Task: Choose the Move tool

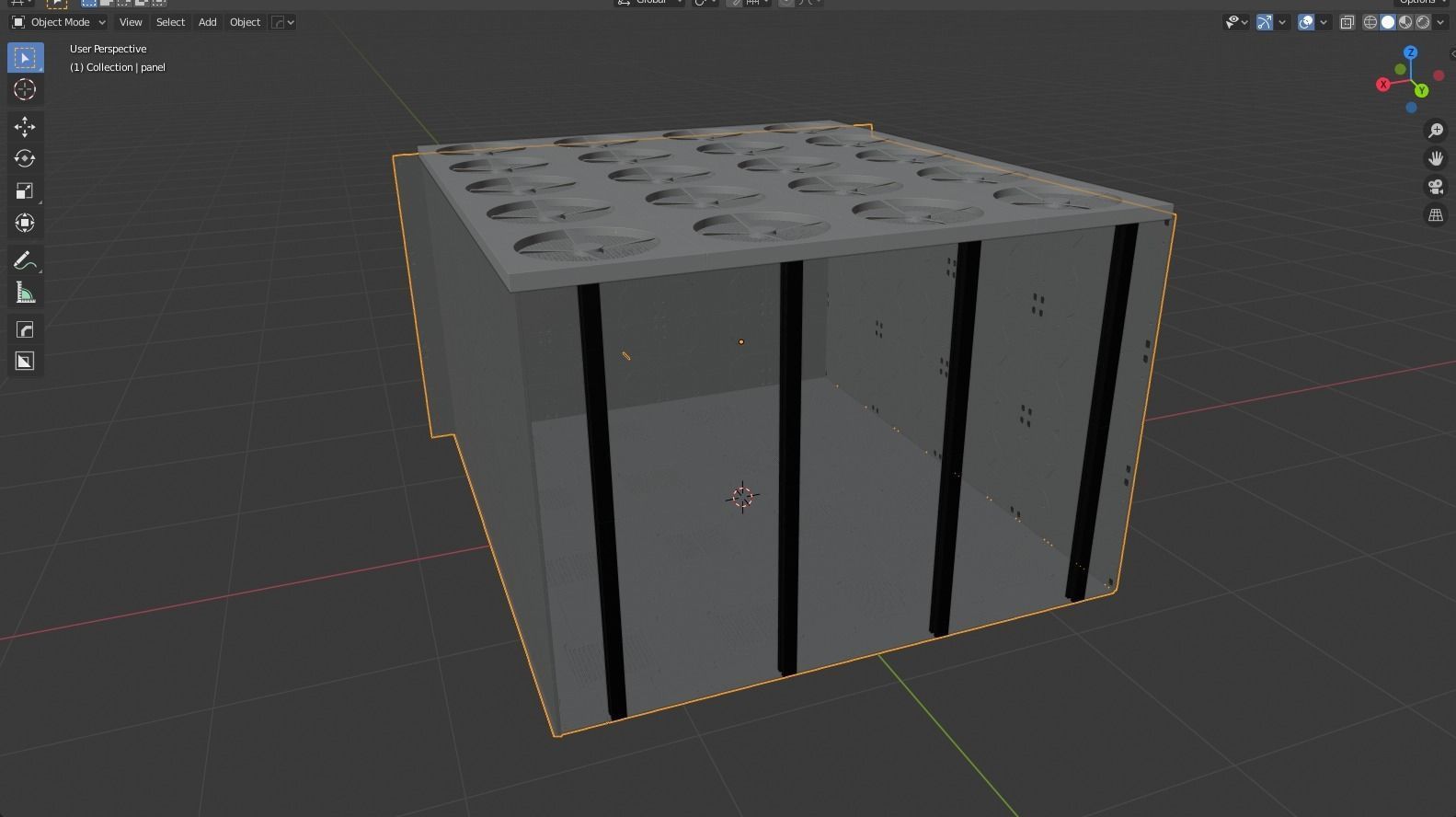Action: pos(25,126)
